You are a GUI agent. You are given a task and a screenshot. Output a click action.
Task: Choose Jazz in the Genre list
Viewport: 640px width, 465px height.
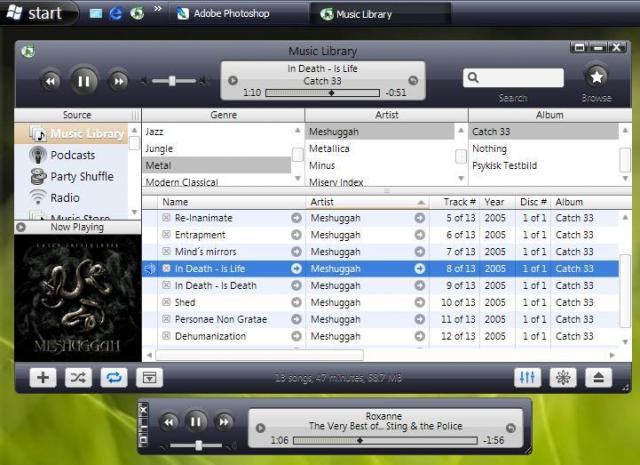[155, 132]
